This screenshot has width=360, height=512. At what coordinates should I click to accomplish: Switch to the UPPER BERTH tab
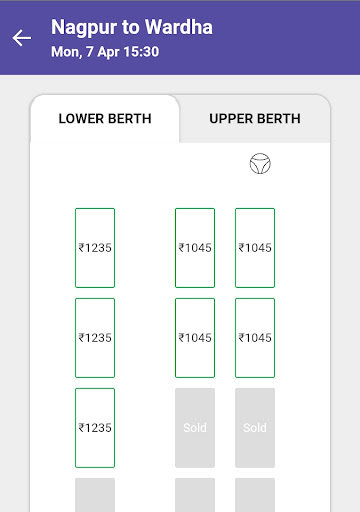click(x=255, y=119)
